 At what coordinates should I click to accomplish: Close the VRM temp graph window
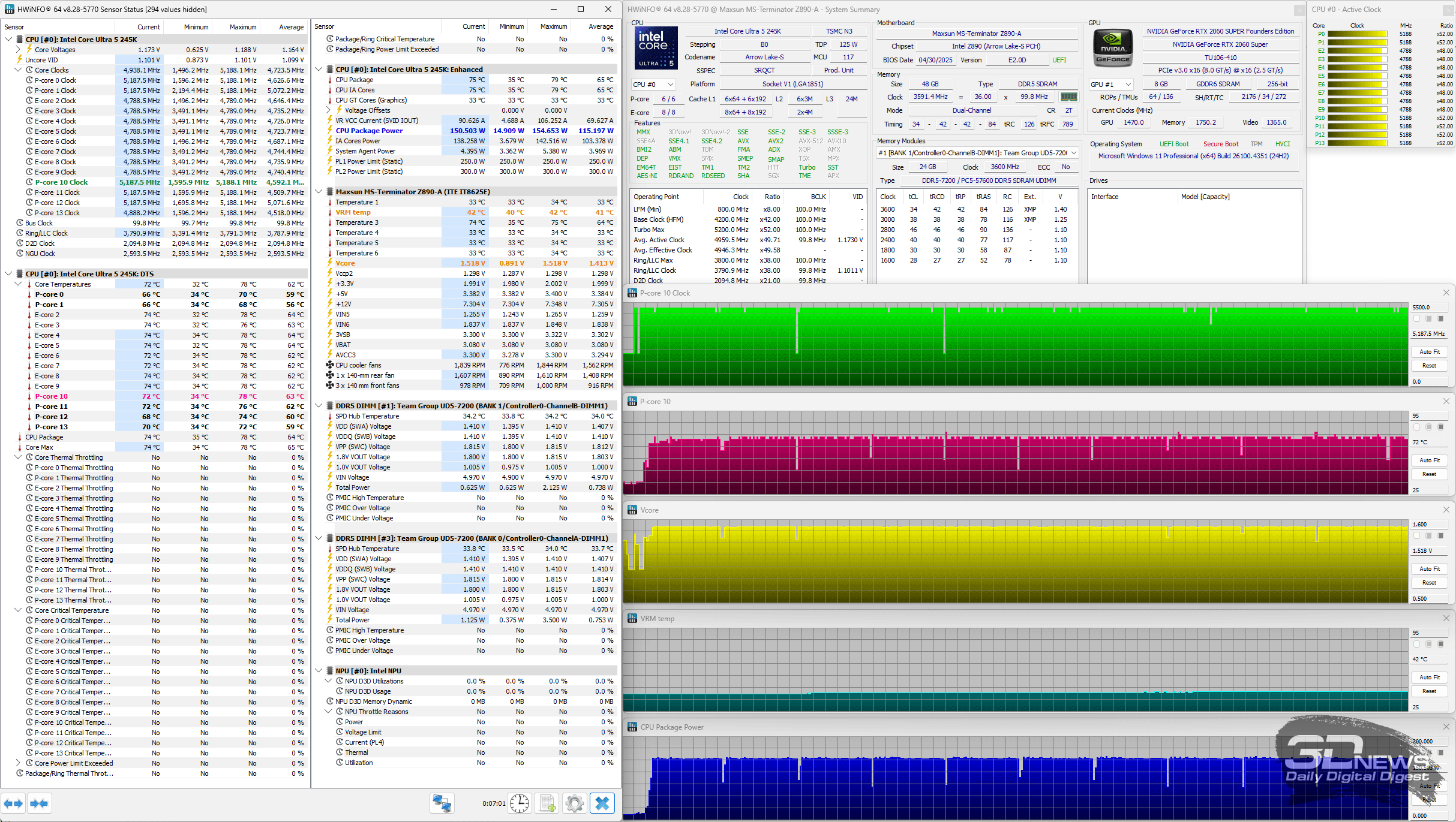coord(1446,618)
